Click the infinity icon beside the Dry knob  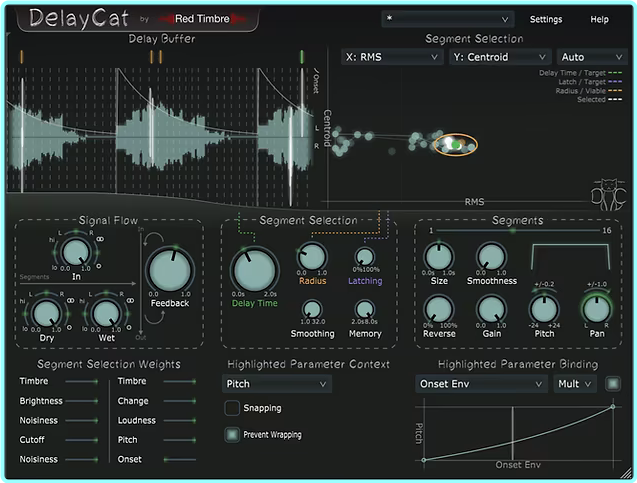(x=71, y=300)
